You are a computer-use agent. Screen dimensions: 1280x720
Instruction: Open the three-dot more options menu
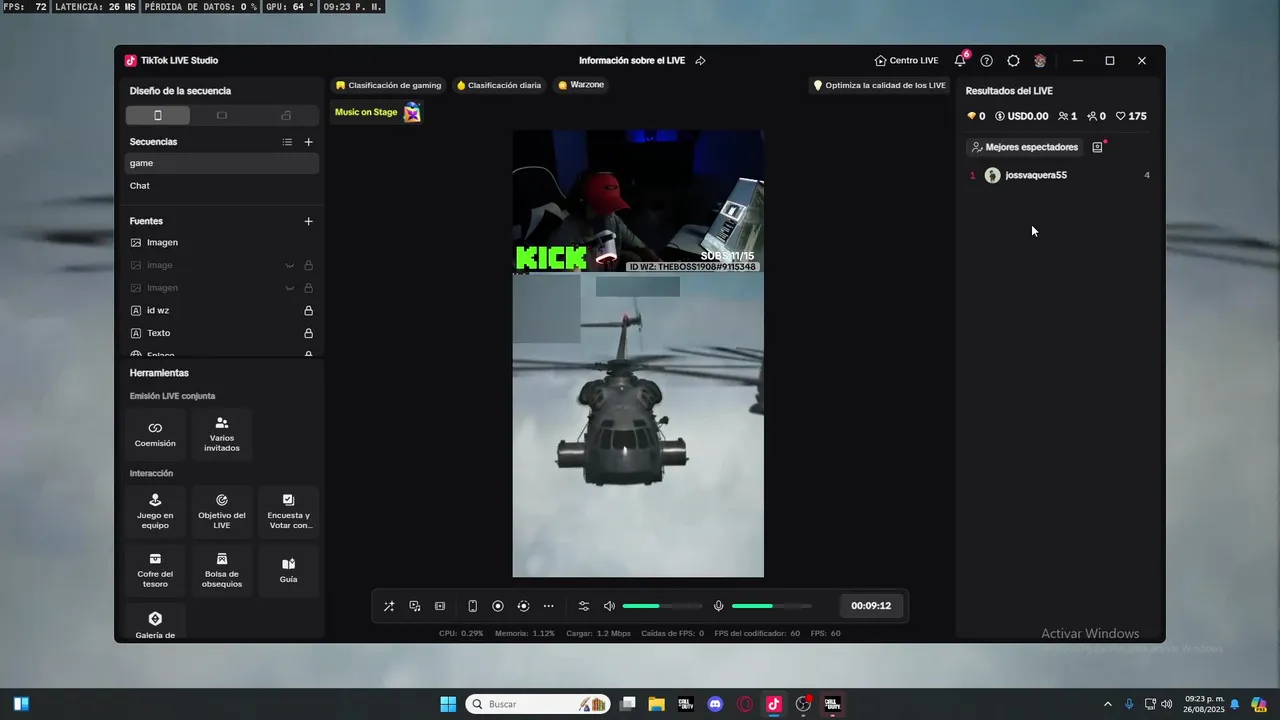[548, 606]
